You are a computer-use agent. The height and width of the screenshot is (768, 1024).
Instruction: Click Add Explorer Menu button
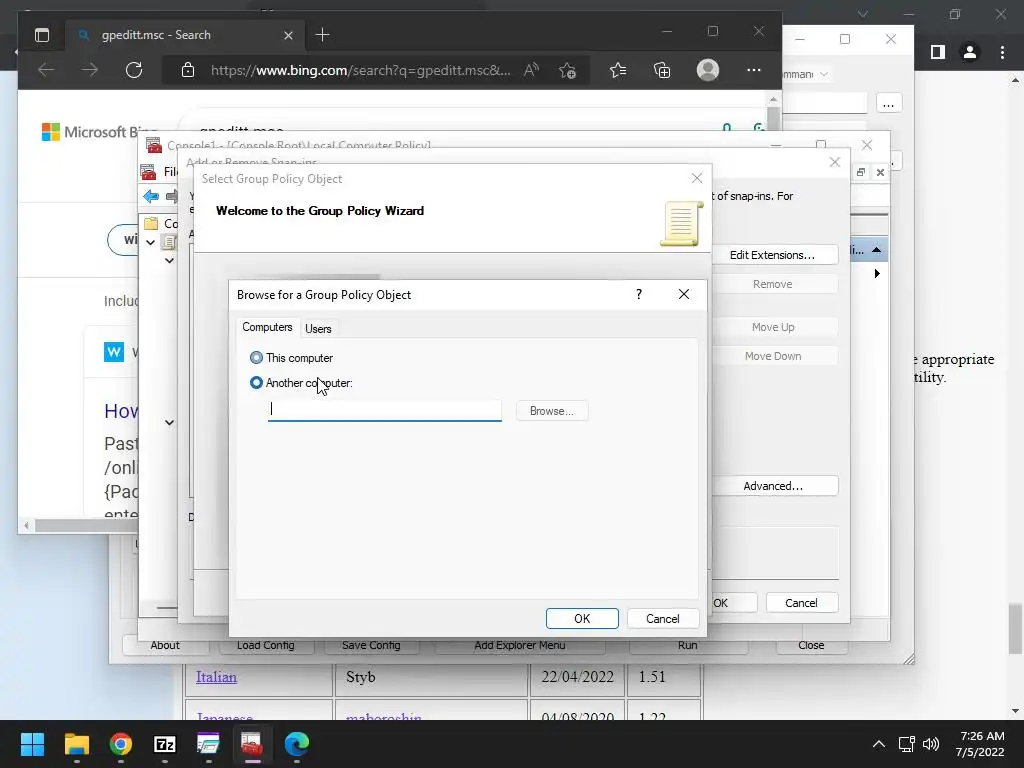pyautogui.click(x=520, y=645)
